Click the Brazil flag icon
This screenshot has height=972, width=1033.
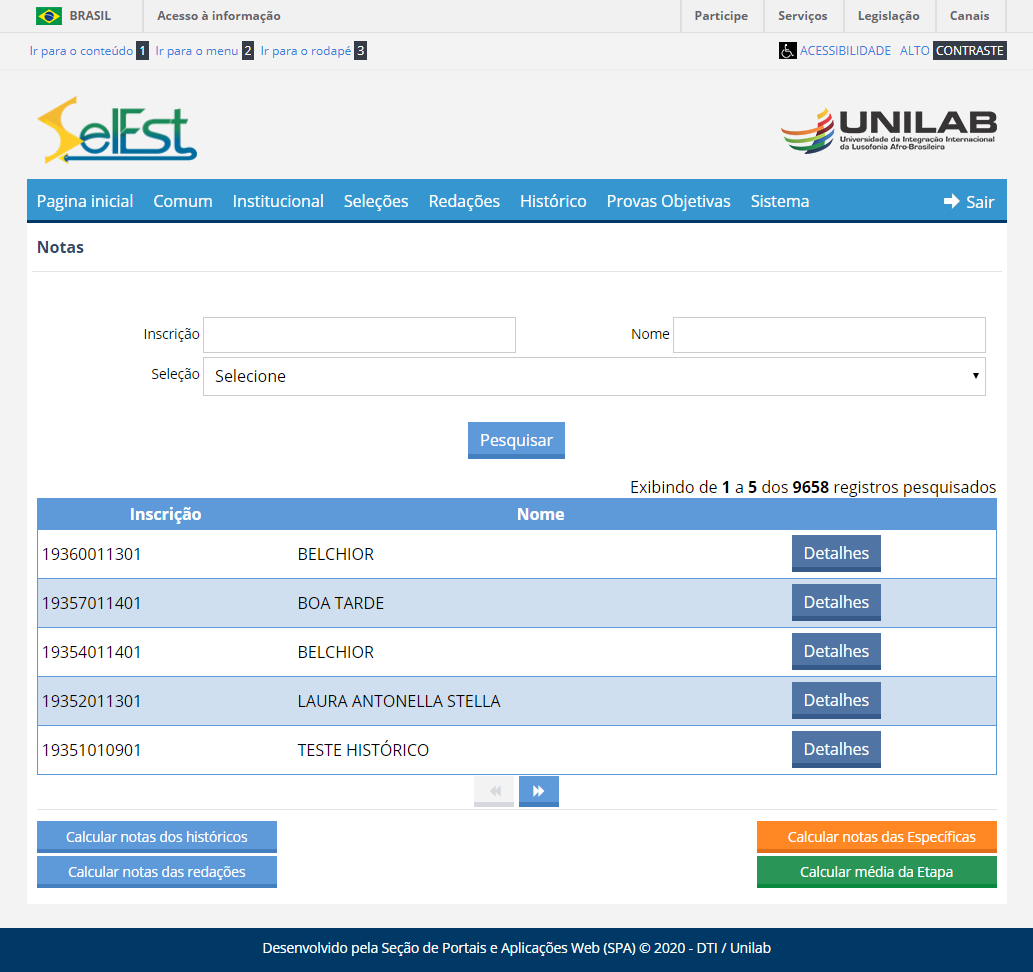click(48, 16)
